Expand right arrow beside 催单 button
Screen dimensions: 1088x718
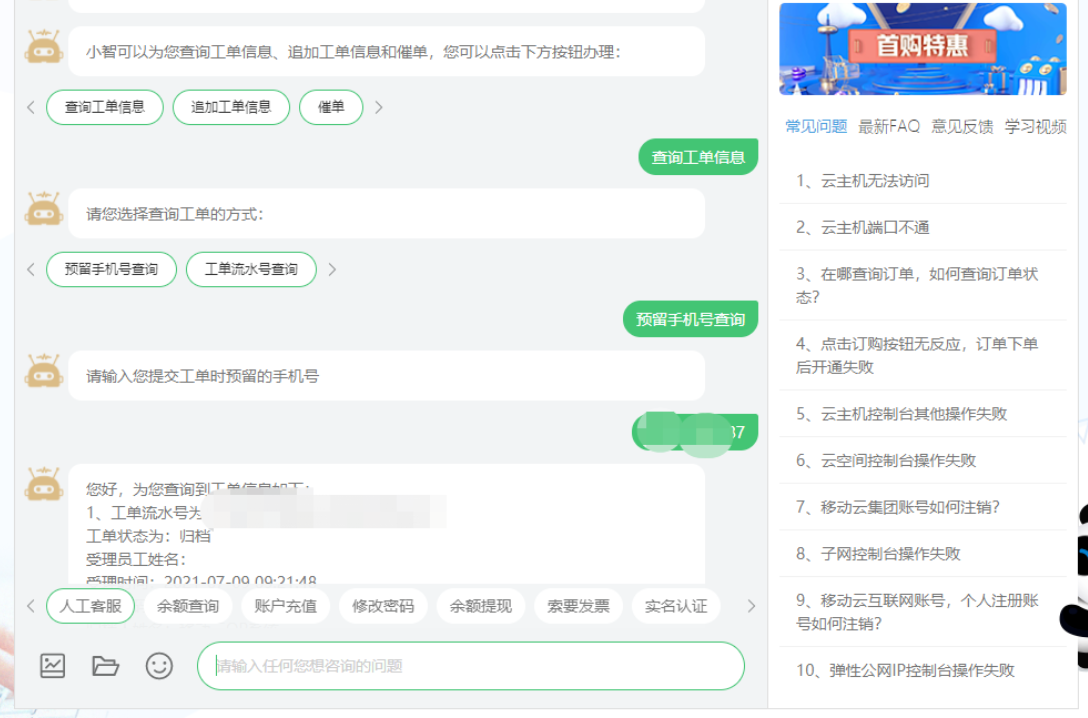(x=378, y=107)
